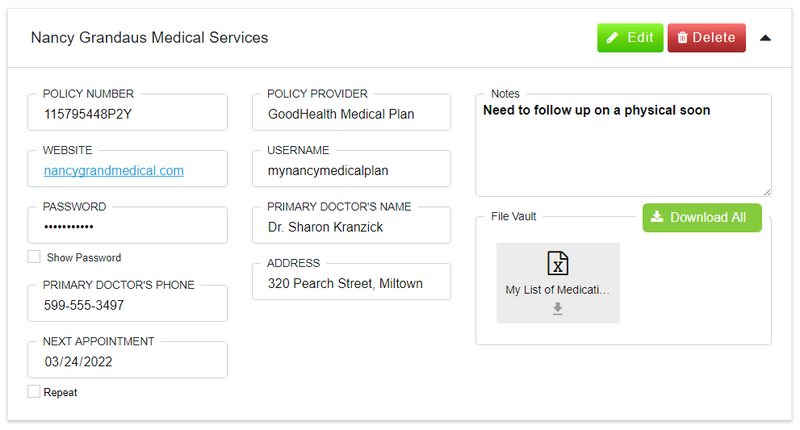The height and width of the screenshot is (430, 800).
Task: Click inside the Notes text area
Action: (623, 148)
